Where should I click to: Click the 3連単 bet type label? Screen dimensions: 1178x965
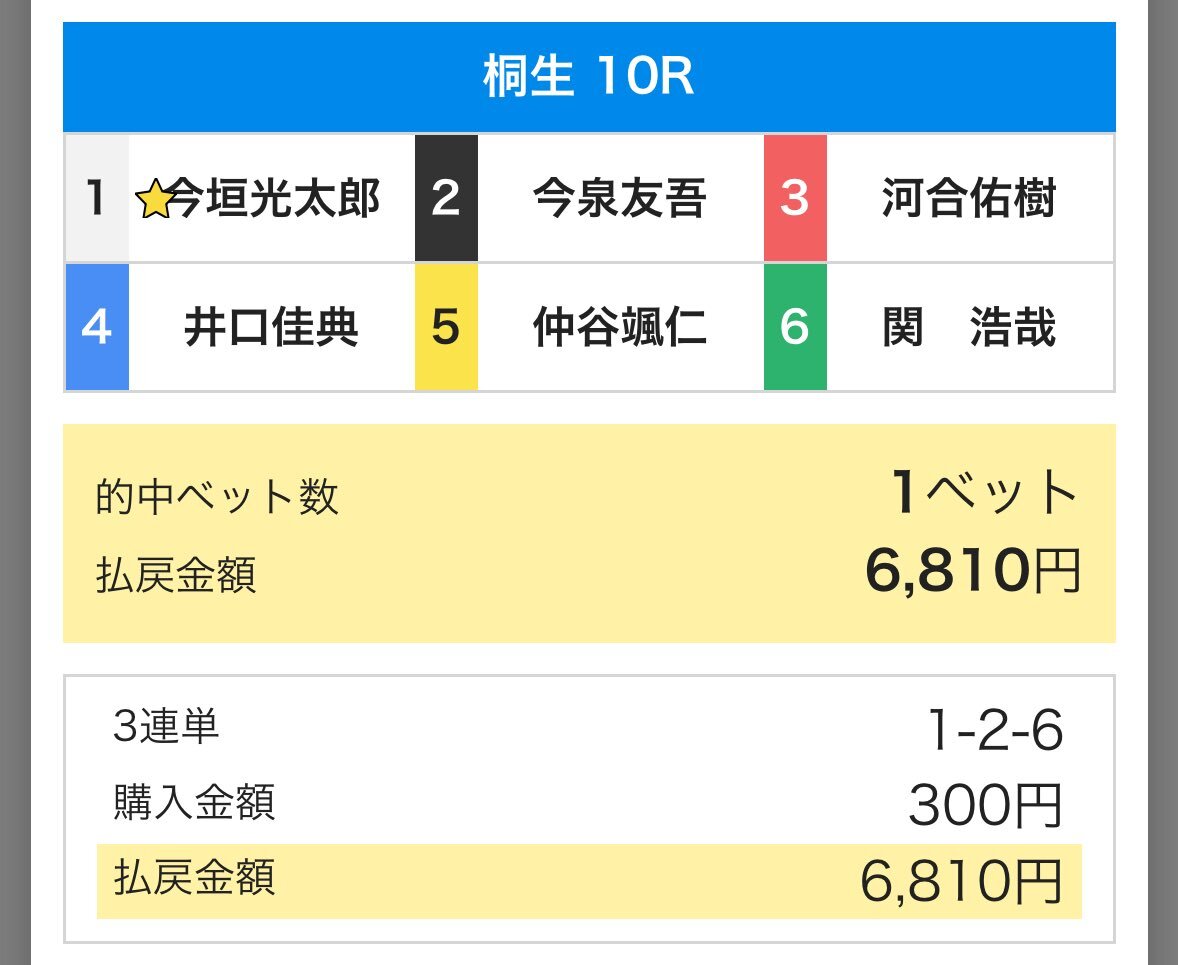click(165, 727)
